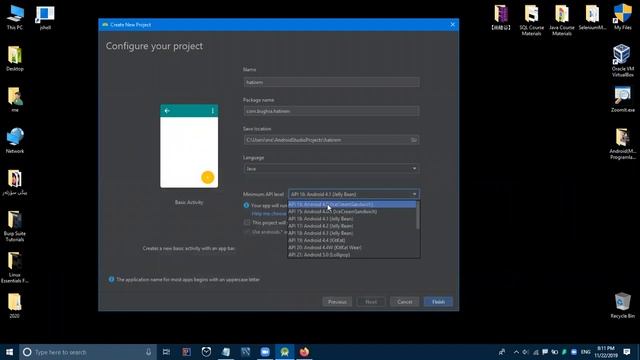Click the ENG language indicator in tray
640x360 pixels.
[586, 352]
